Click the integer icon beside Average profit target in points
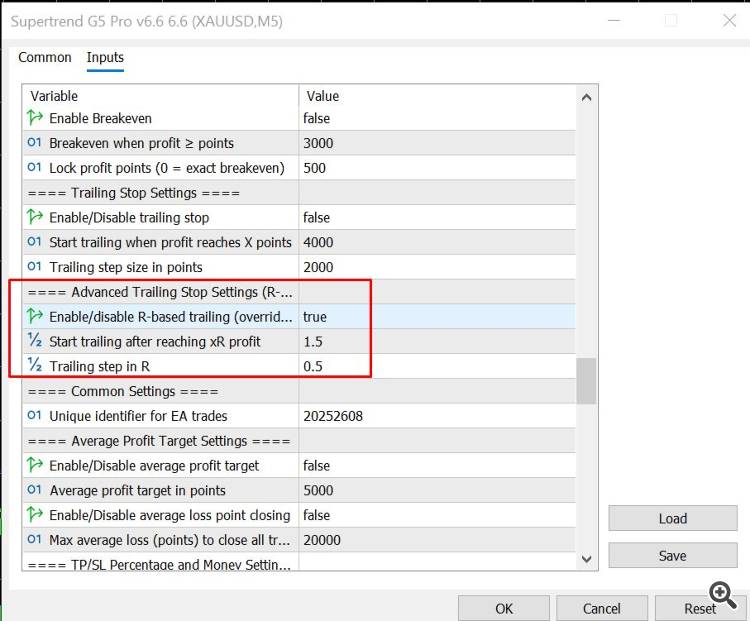The image size is (750, 621). point(35,490)
